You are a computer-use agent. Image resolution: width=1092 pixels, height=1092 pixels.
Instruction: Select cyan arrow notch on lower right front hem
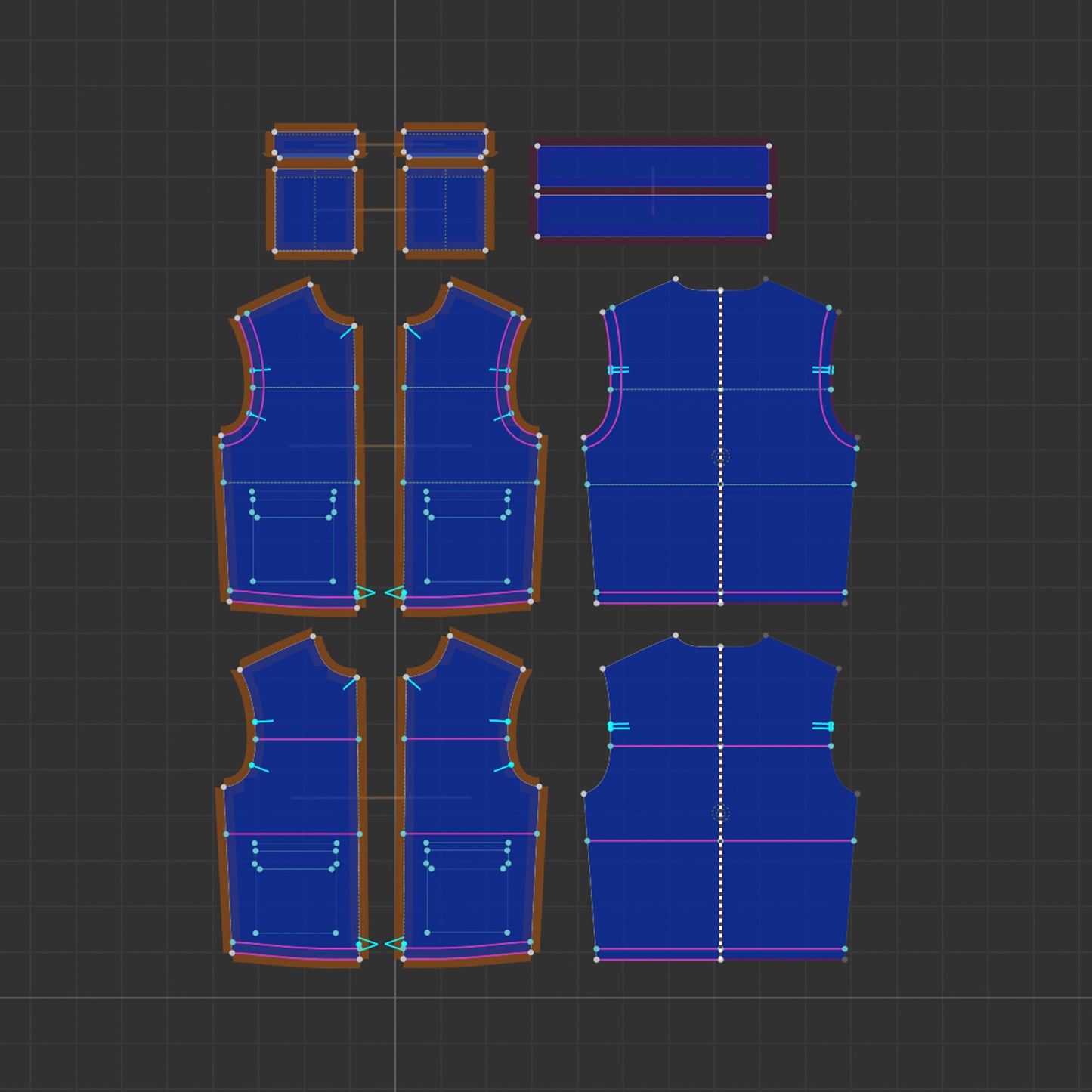pos(394,944)
